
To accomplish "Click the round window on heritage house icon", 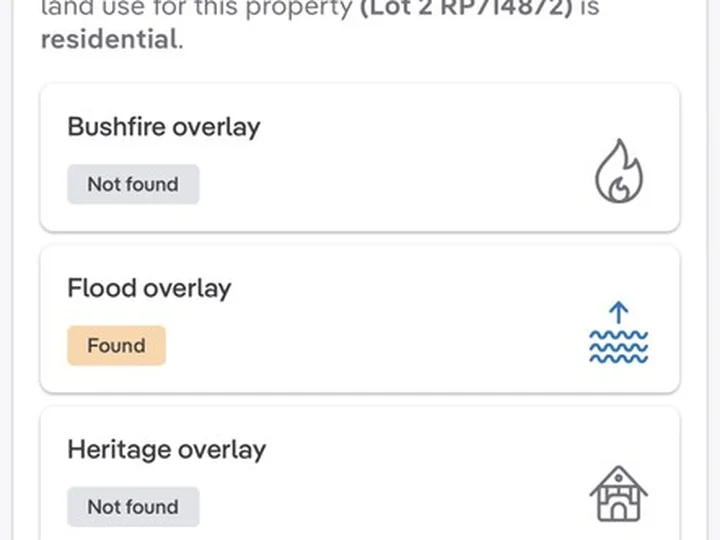I will tap(619, 478).
